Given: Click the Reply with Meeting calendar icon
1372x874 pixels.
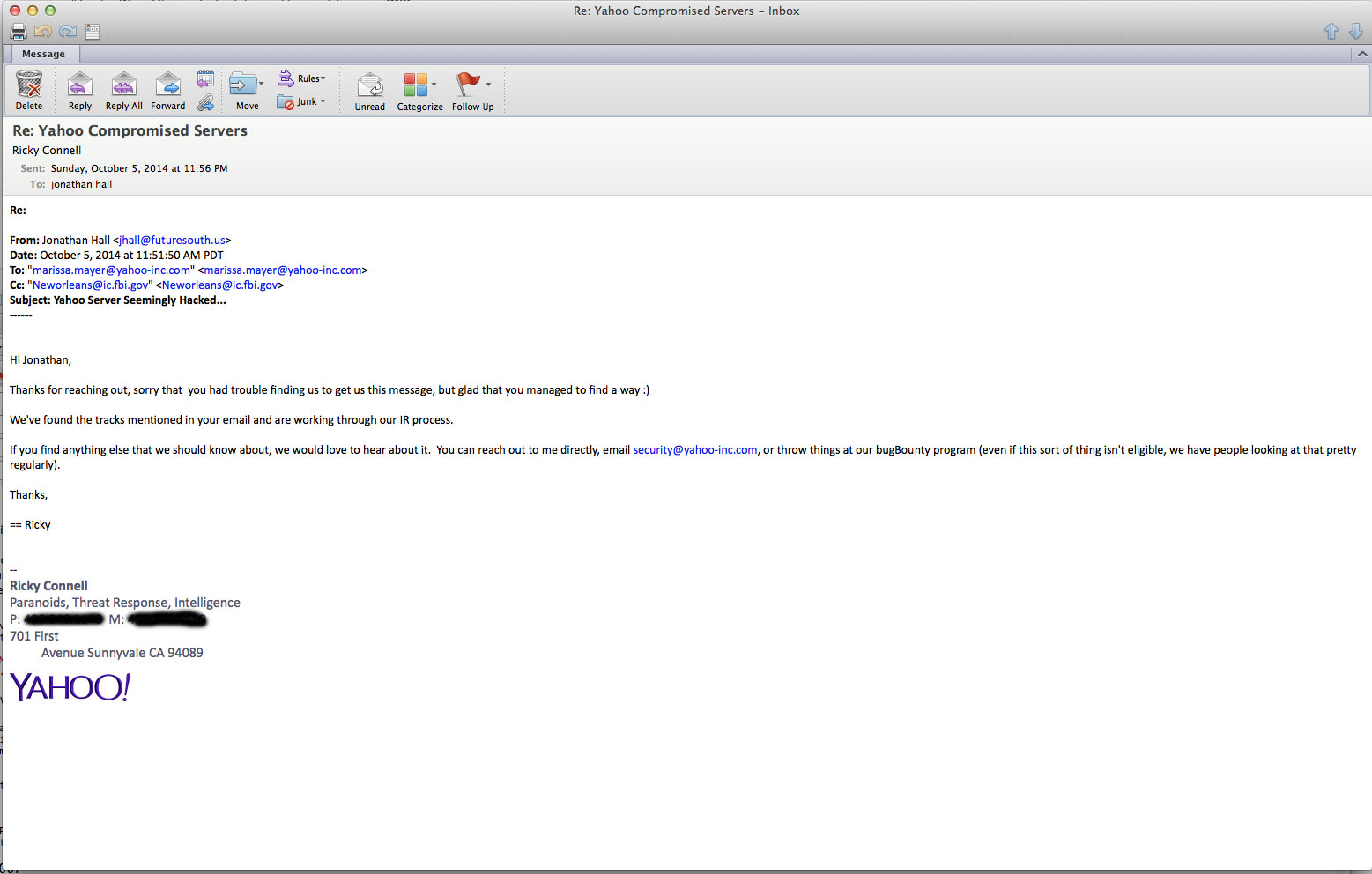Looking at the screenshot, I should (205, 78).
